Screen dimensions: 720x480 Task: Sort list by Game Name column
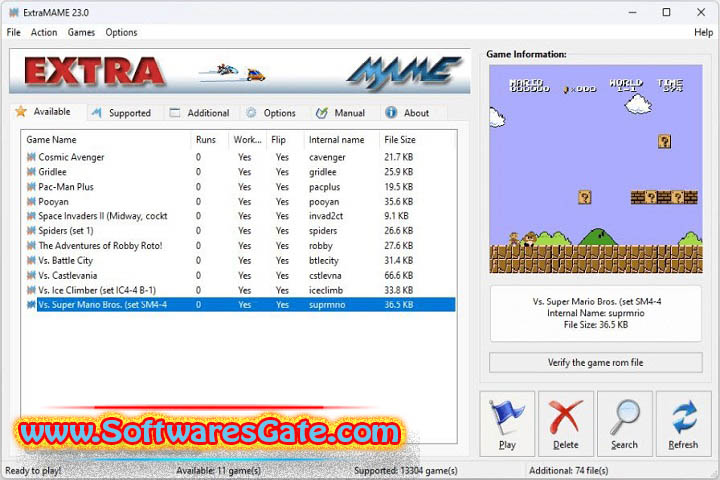click(106, 140)
